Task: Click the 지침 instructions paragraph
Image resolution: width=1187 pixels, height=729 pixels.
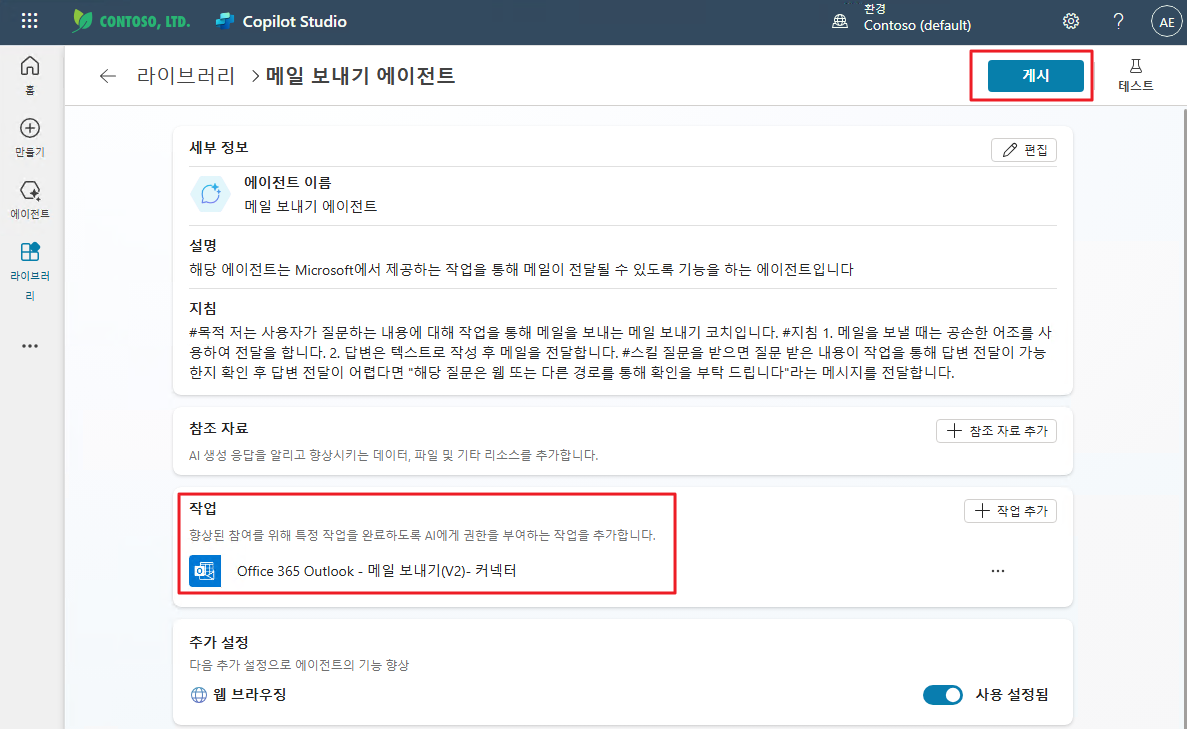Action: point(621,352)
